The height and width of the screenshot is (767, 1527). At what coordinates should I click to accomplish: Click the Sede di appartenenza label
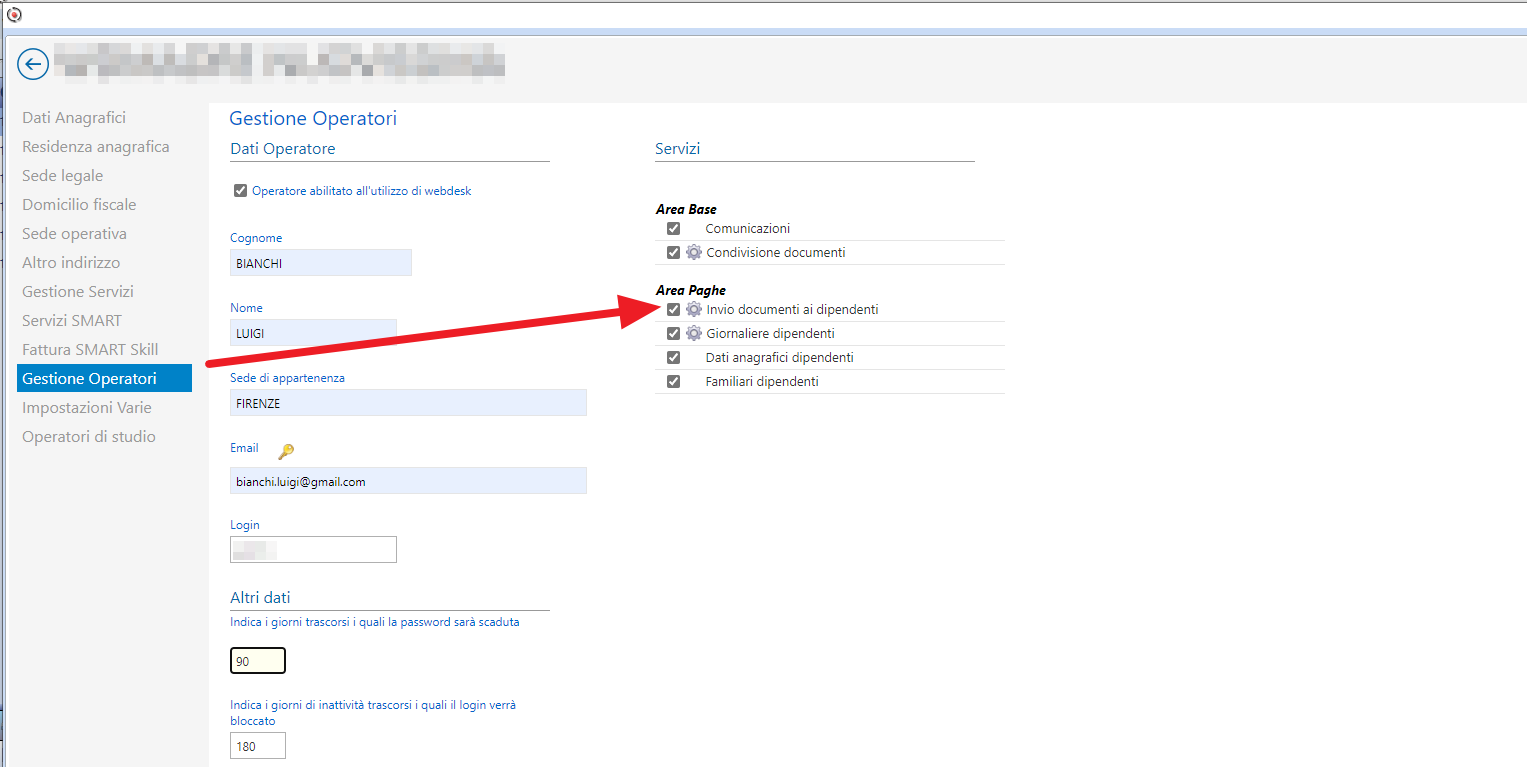coord(288,378)
